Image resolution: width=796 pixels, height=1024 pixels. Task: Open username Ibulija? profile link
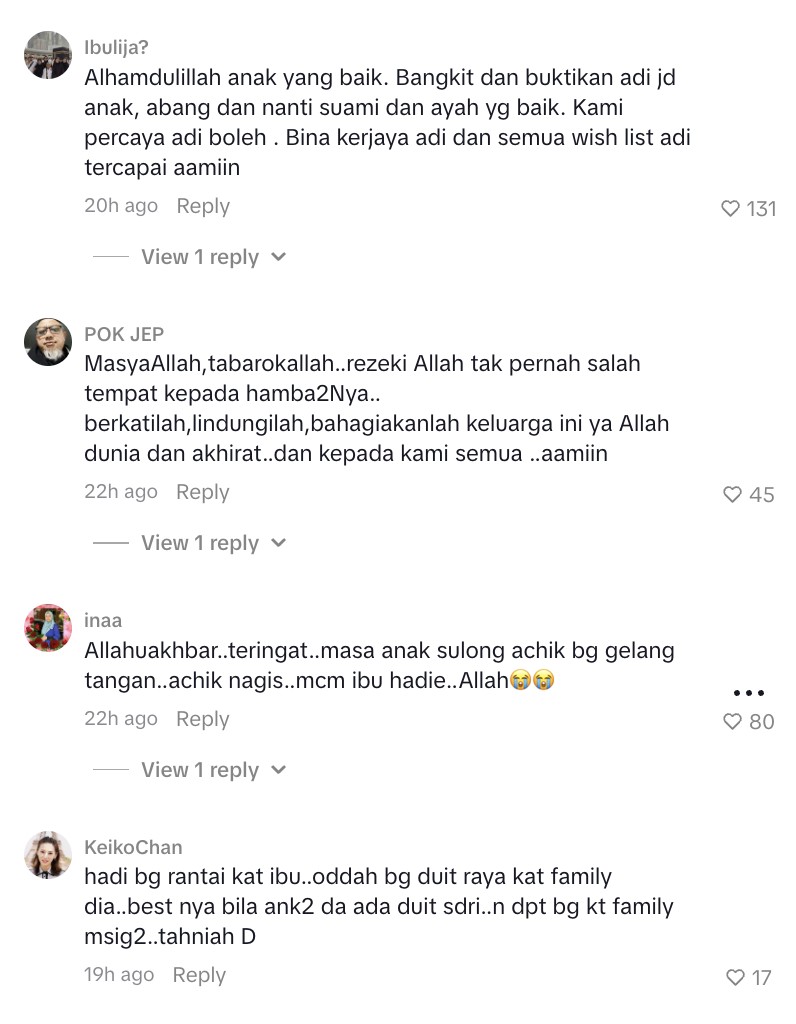coord(116,47)
